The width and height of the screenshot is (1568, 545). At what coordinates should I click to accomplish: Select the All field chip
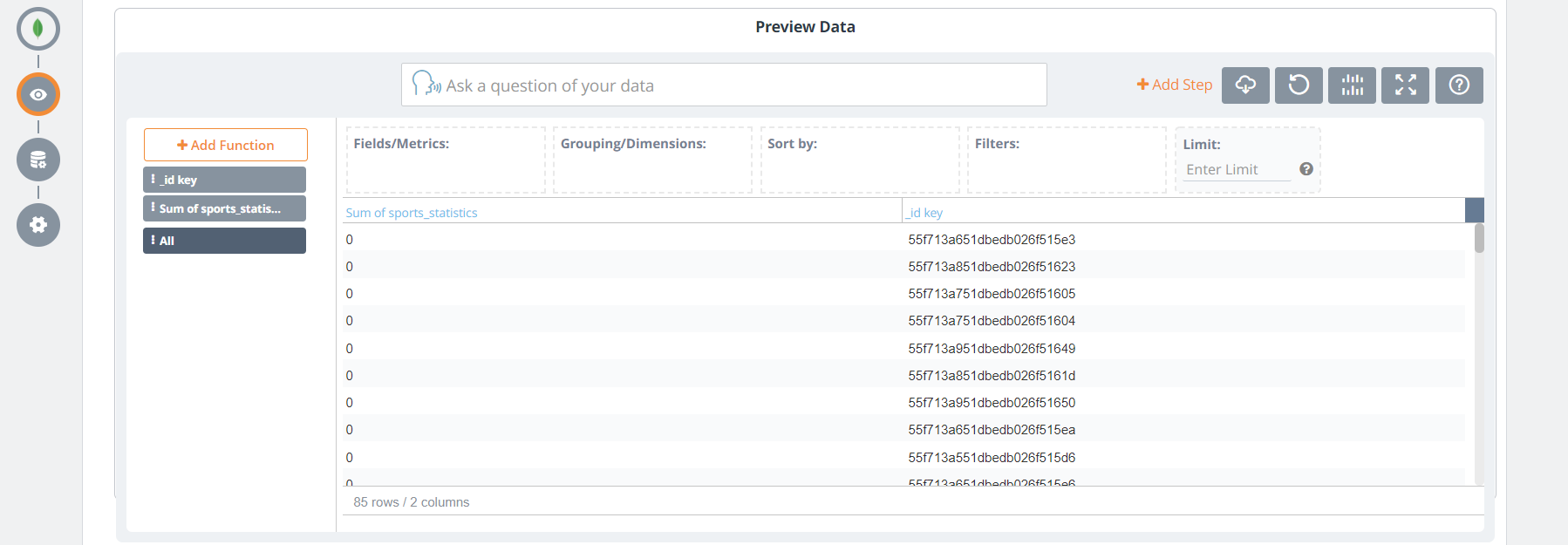click(x=224, y=241)
